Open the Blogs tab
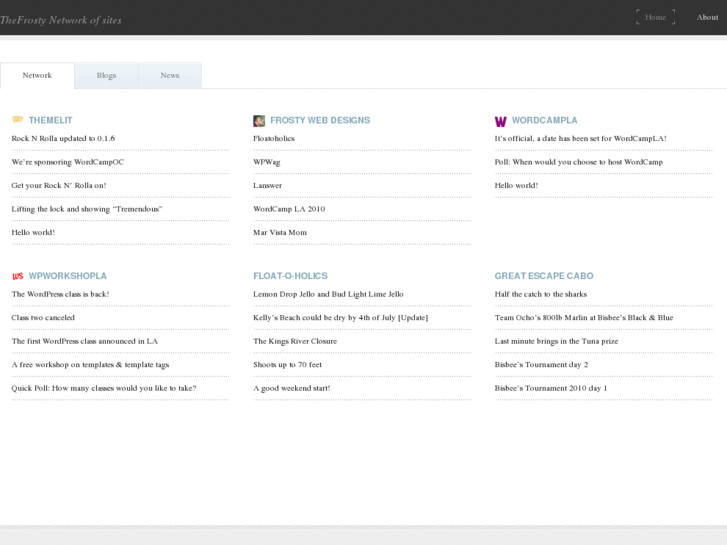The height and width of the screenshot is (545, 727). point(106,75)
